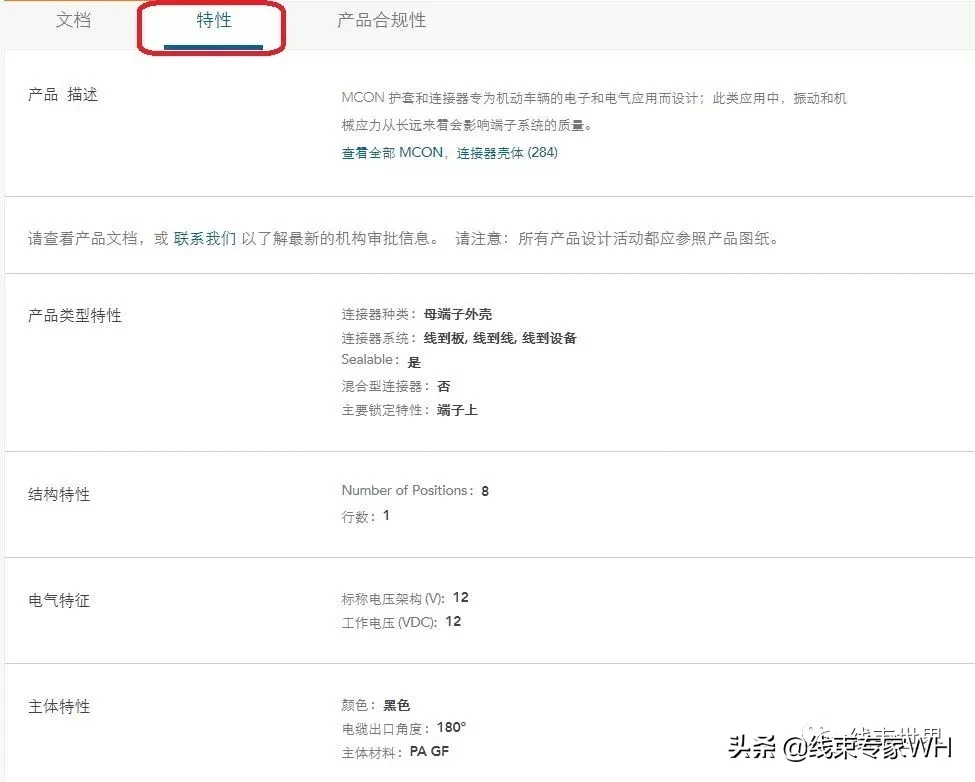Click the 主要锁定特性 value 端子上
The width and height of the screenshot is (975, 782).
(457, 410)
